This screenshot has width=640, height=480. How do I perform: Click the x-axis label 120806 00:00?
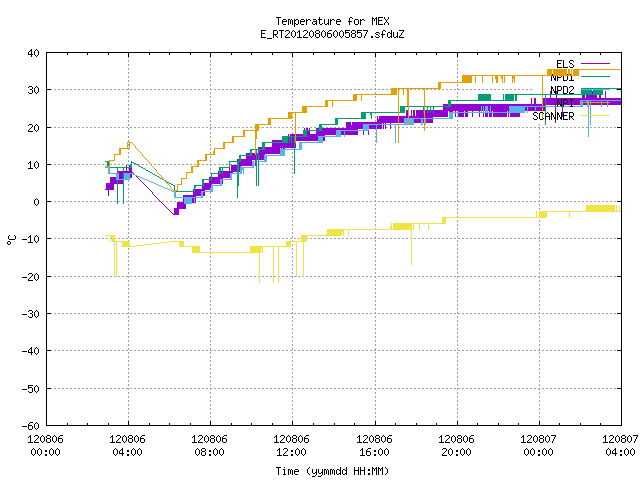(x=45, y=446)
